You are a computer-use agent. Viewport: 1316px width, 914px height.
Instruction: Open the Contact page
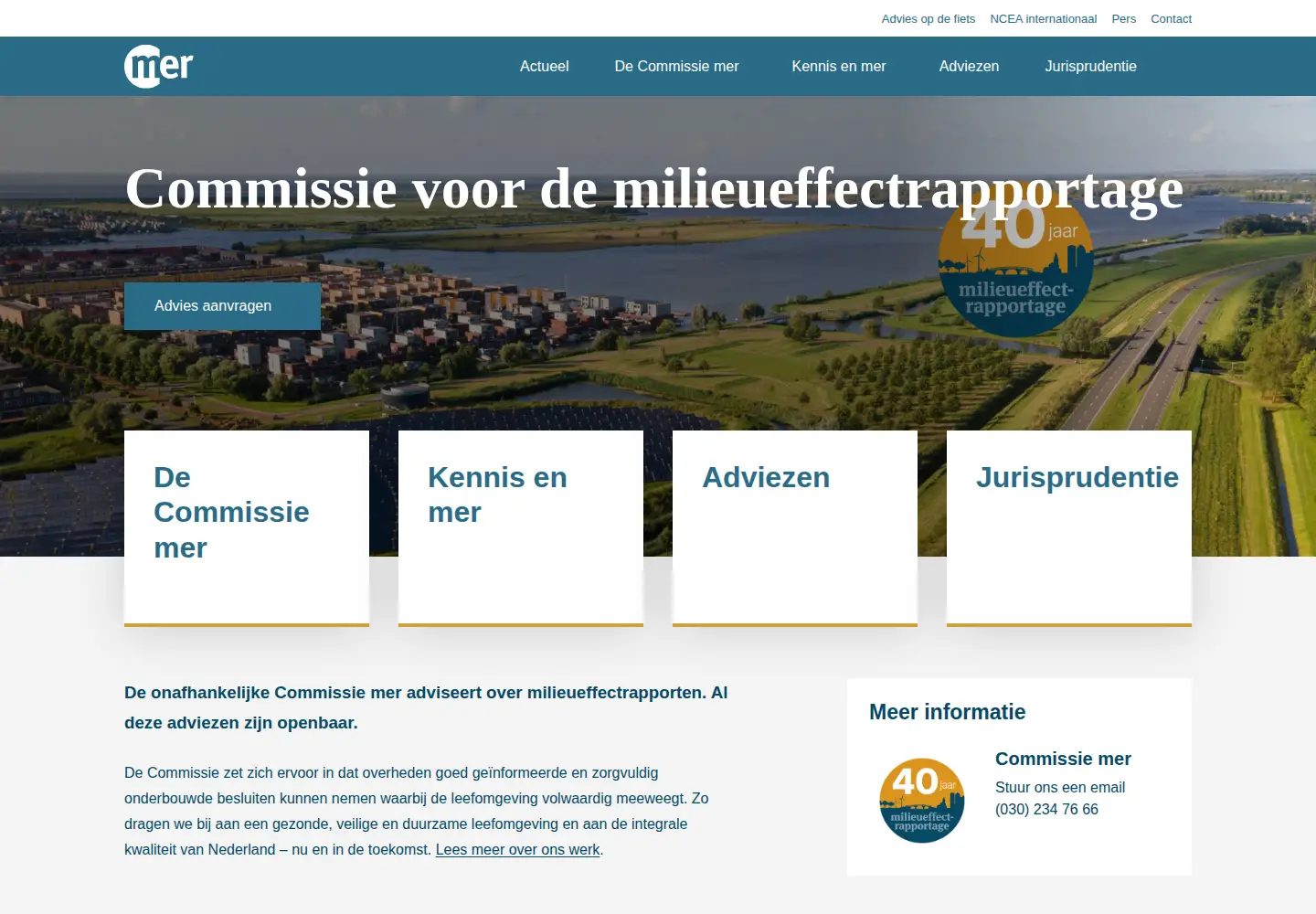pyautogui.click(x=1171, y=18)
